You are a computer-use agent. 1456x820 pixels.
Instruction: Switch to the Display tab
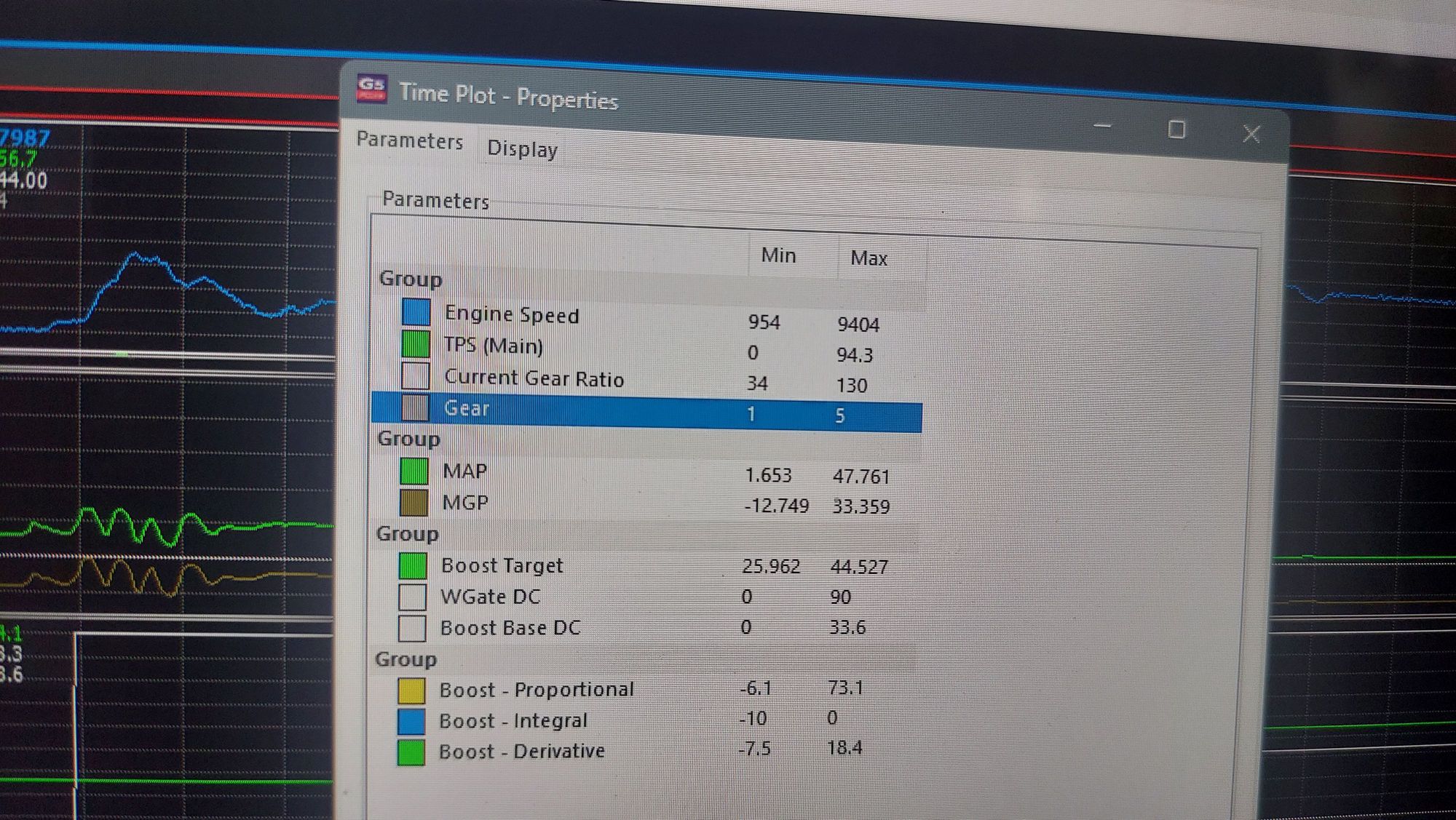point(522,148)
